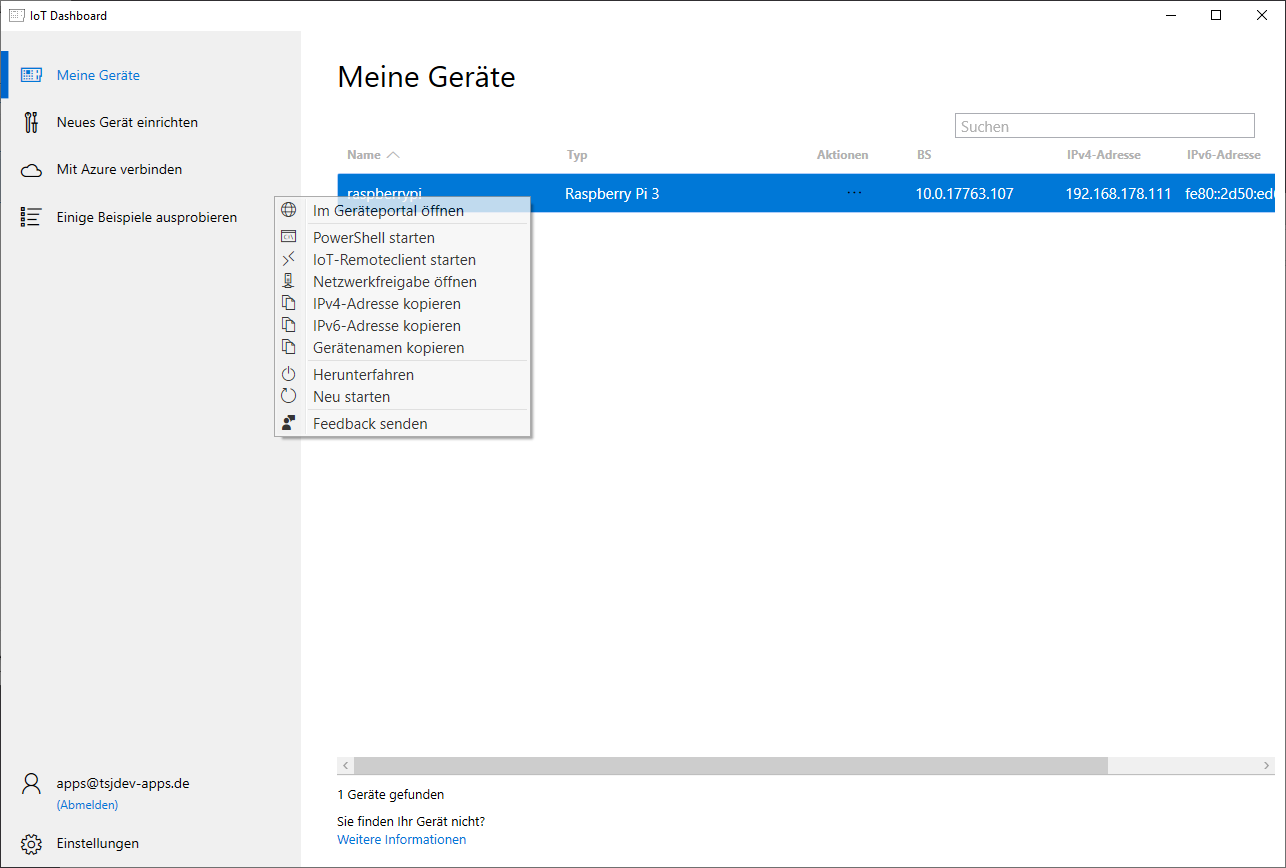The image size is (1286, 868).
Task: Click the Abmelden link
Action: pos(87,805)
